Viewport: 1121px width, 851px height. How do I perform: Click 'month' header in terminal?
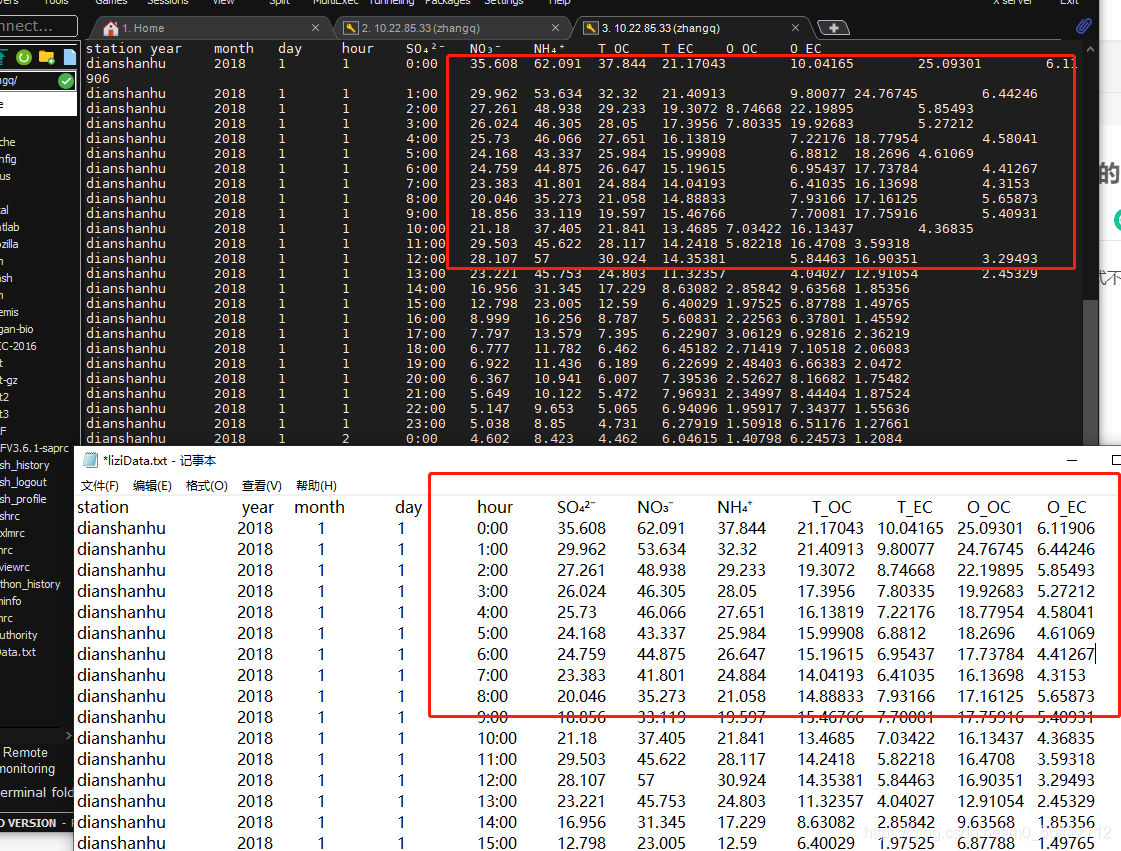pos(234,49)
